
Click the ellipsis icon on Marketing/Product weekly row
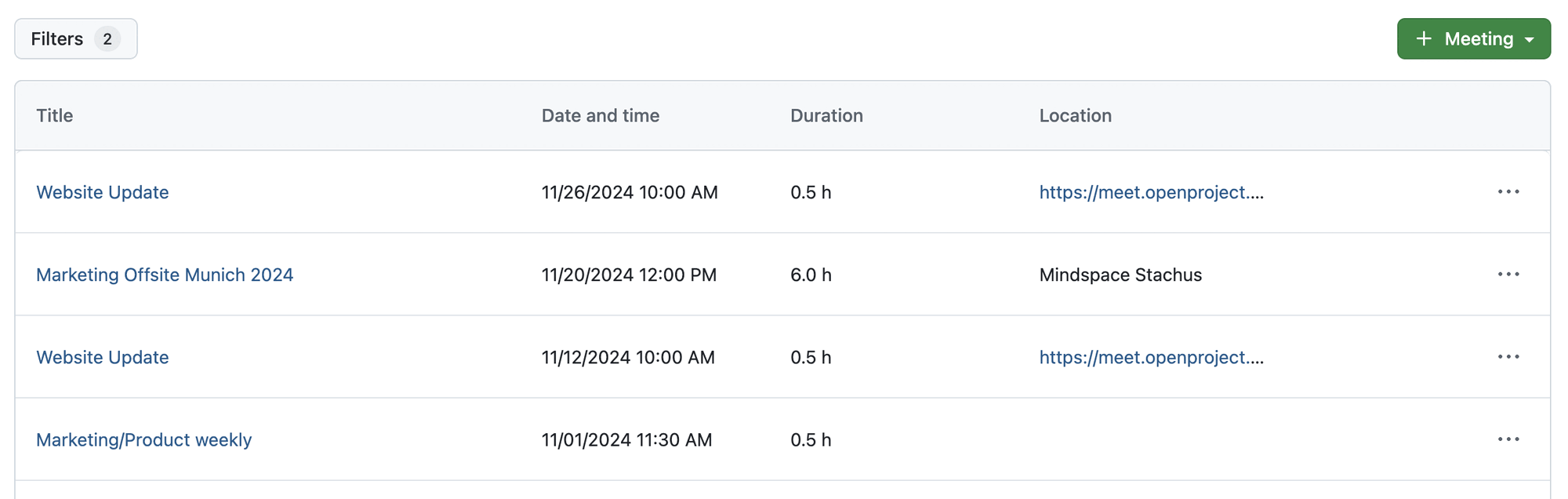coord(1508,439)
